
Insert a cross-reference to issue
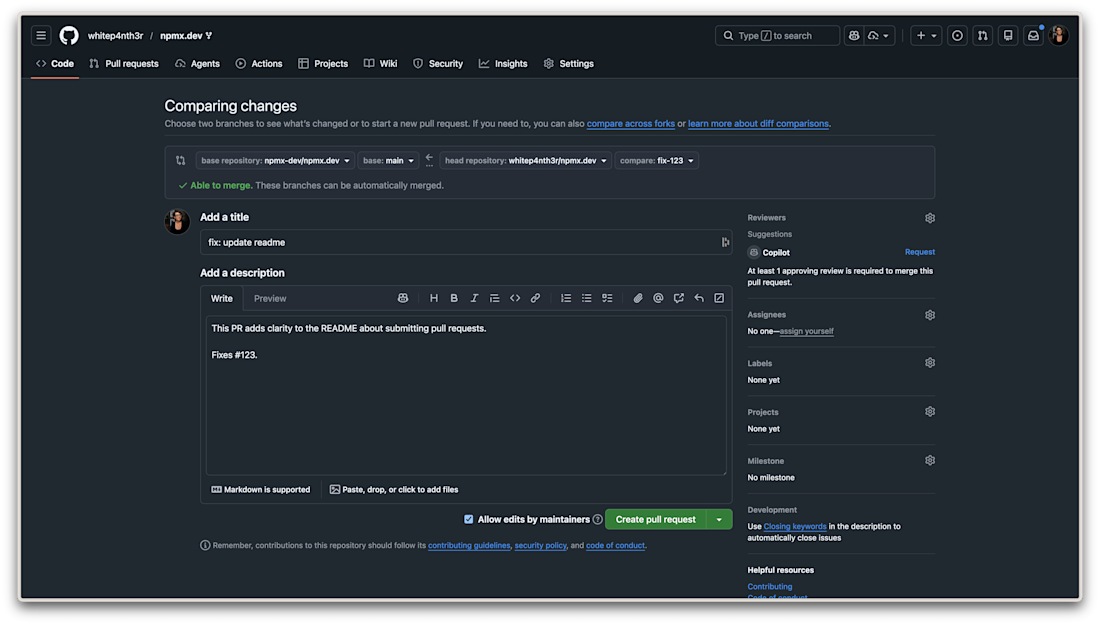point(678,298)
